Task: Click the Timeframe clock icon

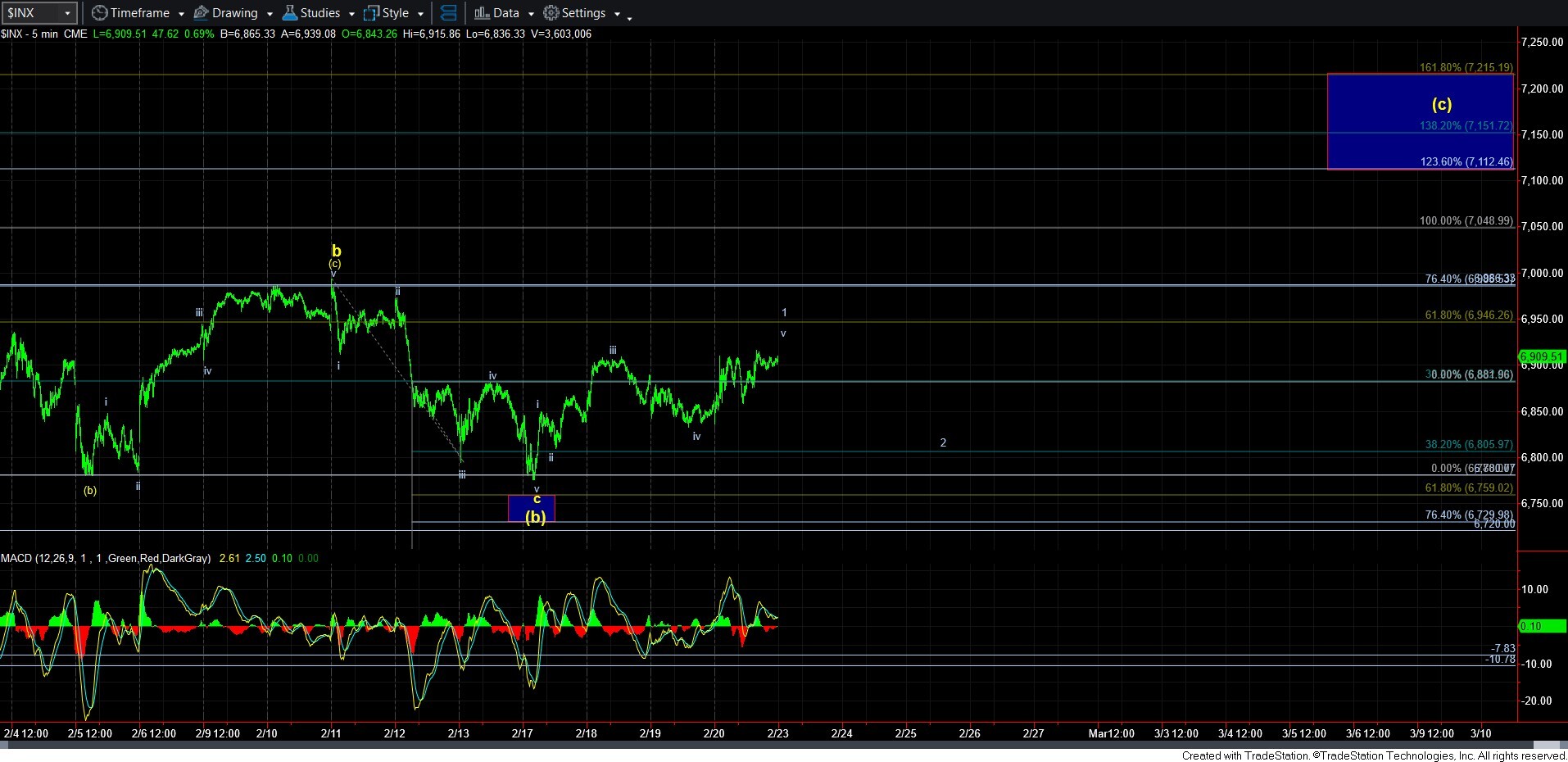Action: [x=99, y=13]
